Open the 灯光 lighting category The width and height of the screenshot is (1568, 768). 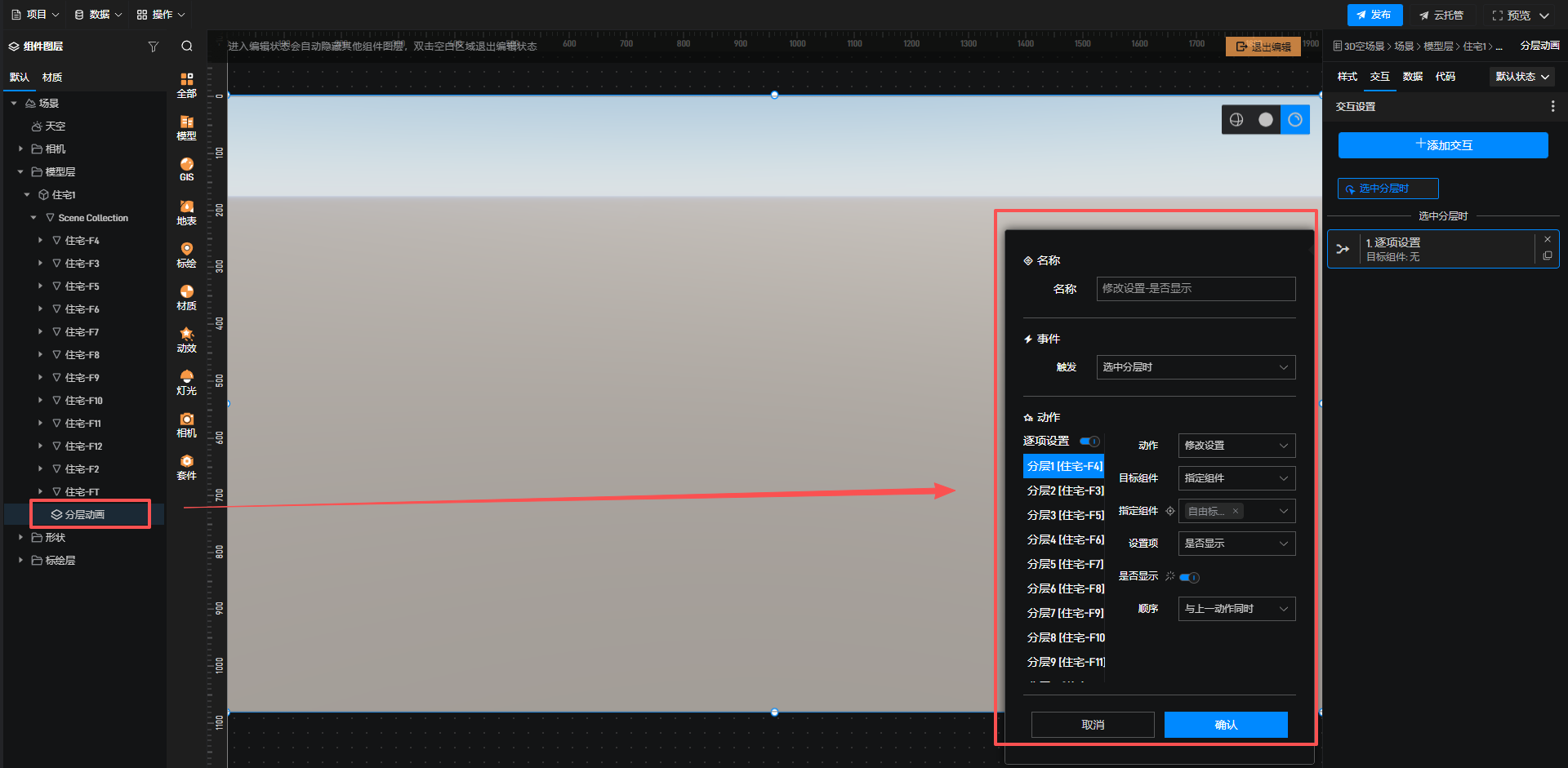[x=186, y=382]
